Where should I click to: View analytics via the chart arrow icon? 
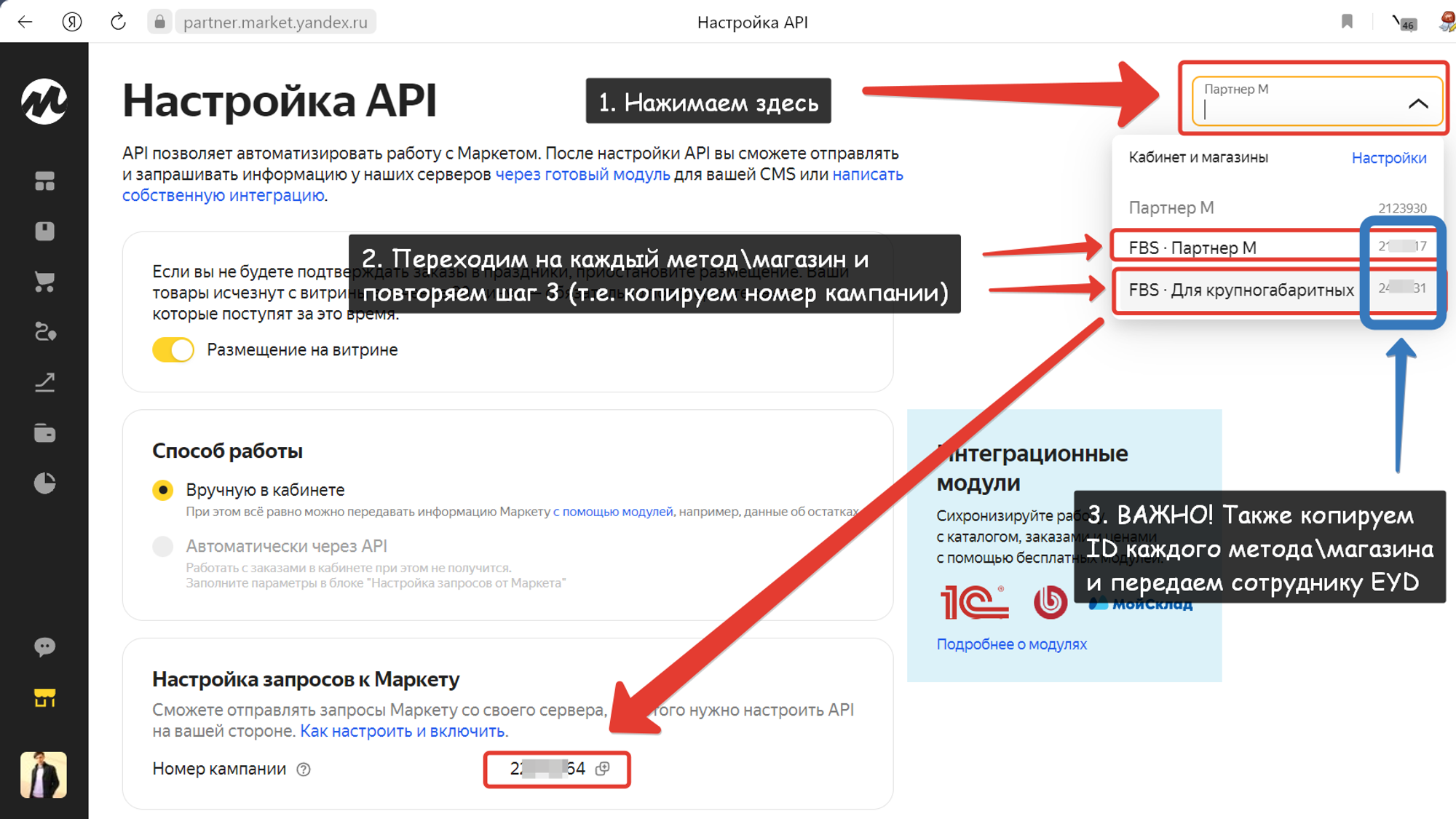click(x=45, y=381)
